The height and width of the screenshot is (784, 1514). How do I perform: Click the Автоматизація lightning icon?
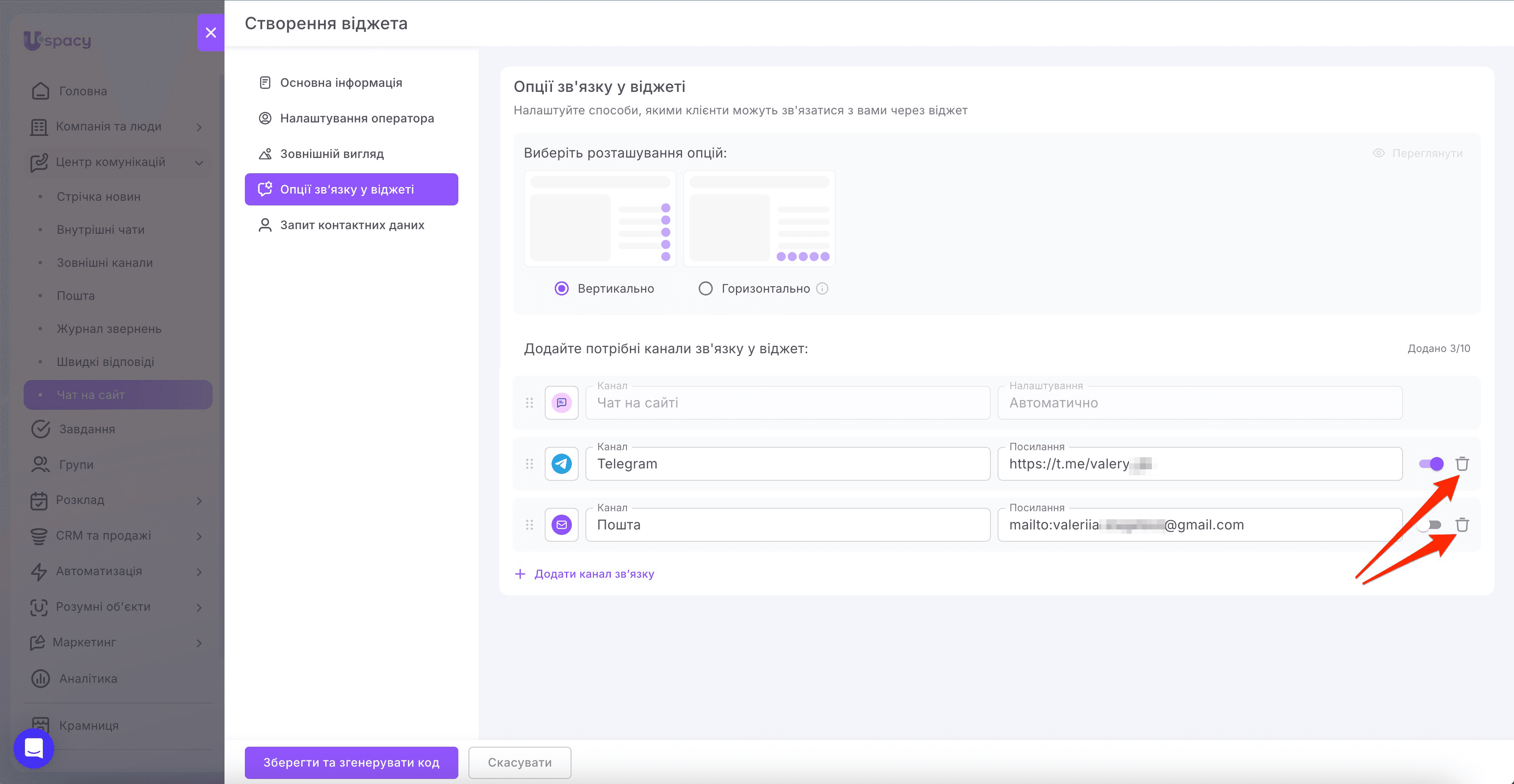click(39, 571)
